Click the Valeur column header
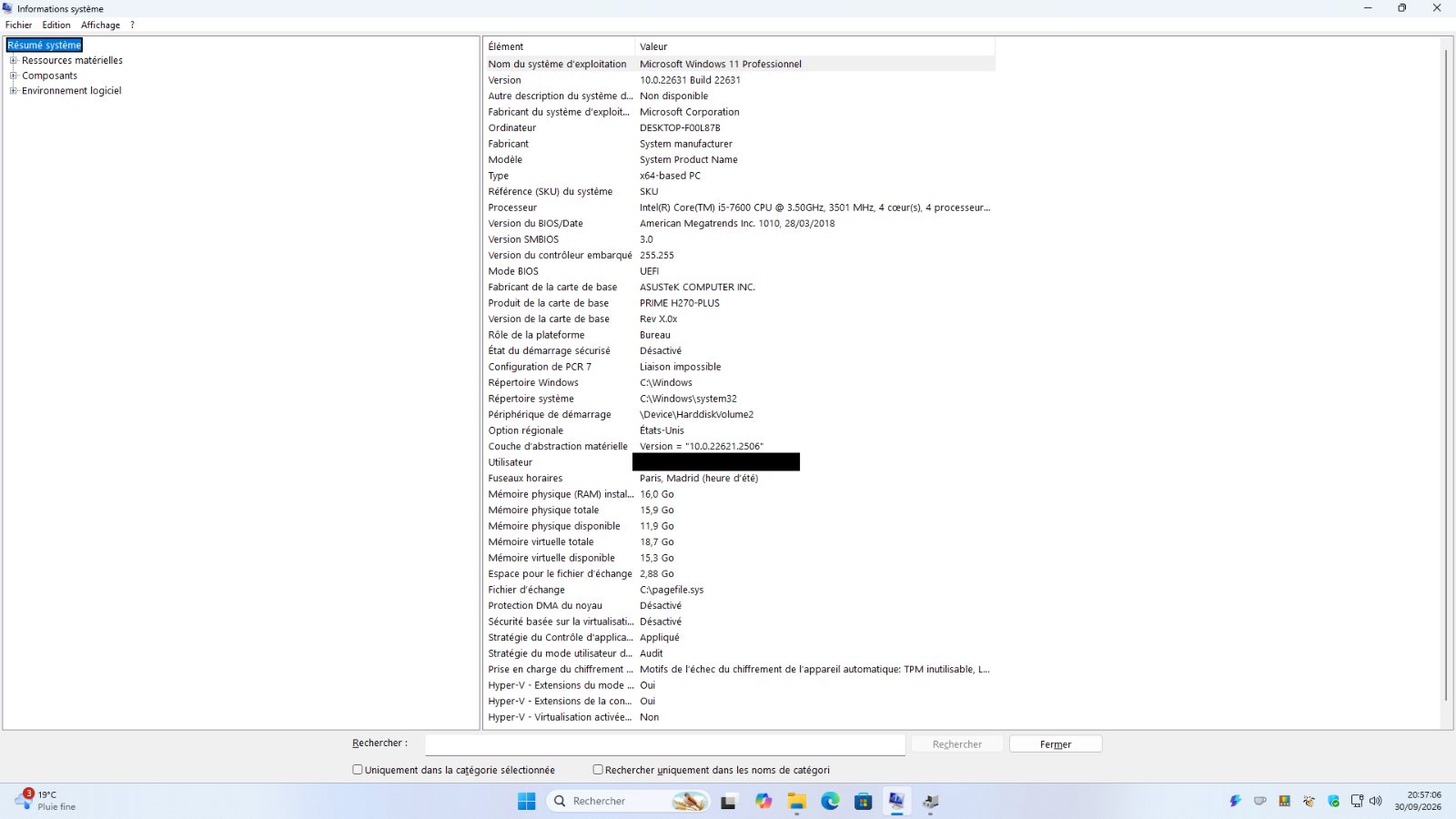 click(814, 46)
